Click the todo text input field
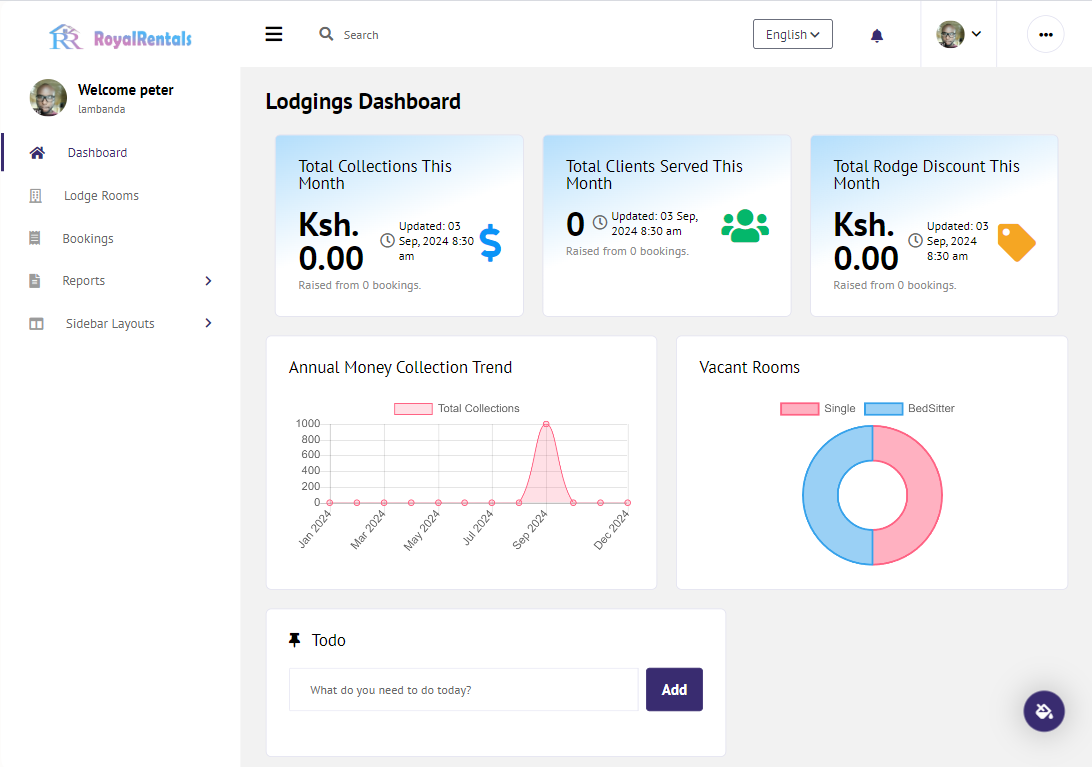This screenshot has height=767, width=1092. click(x=464, y=690)
